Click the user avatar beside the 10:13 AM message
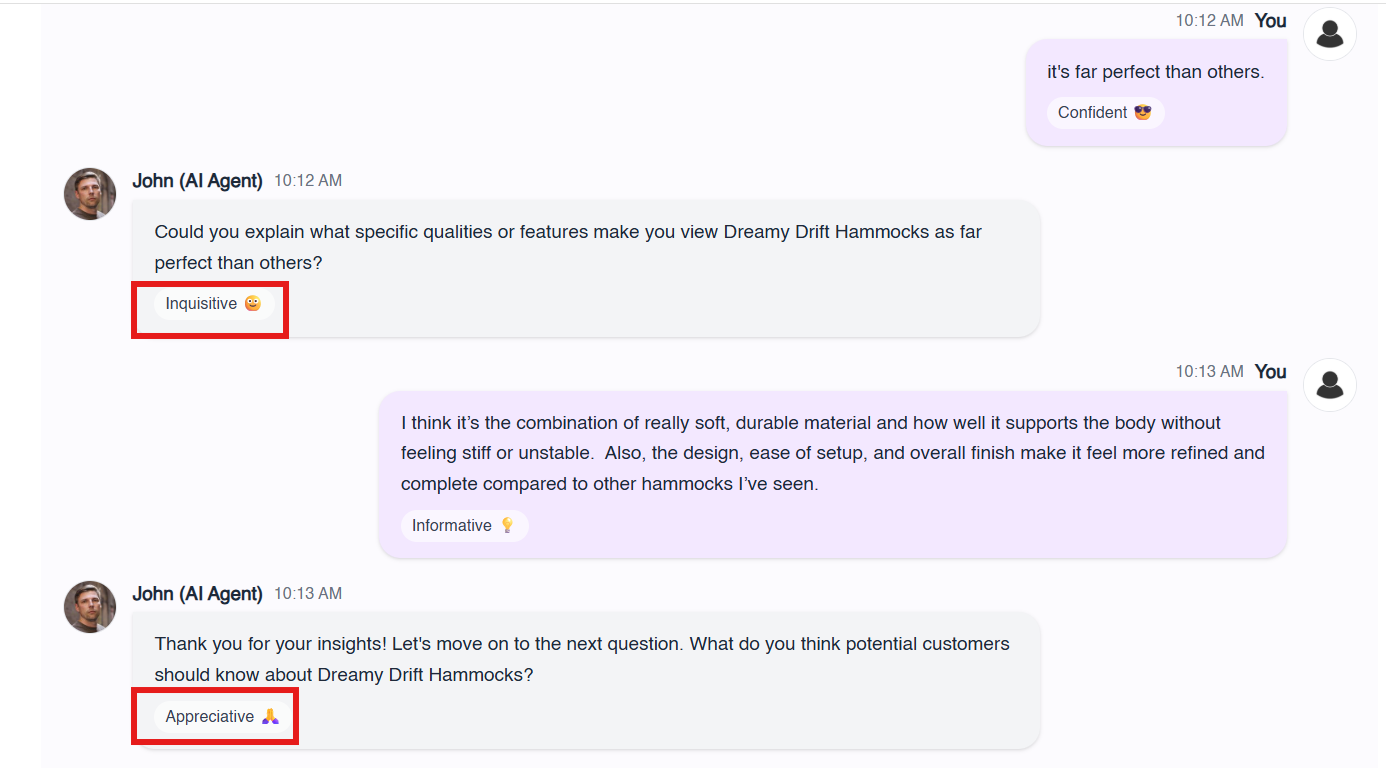 click(1330, 385)
